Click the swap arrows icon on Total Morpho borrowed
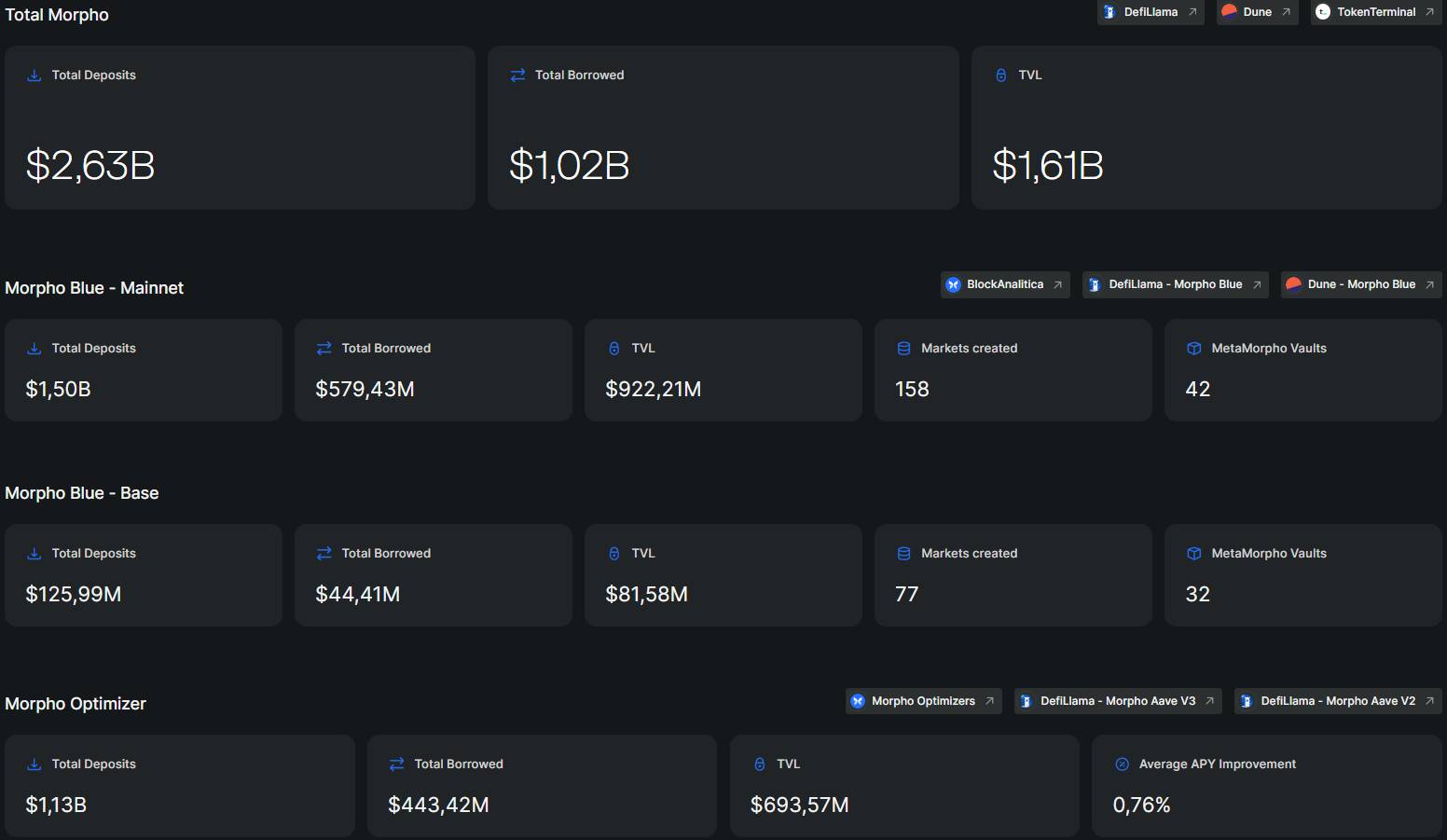The width and height of the screenshot is (1447, 840). 517,76
